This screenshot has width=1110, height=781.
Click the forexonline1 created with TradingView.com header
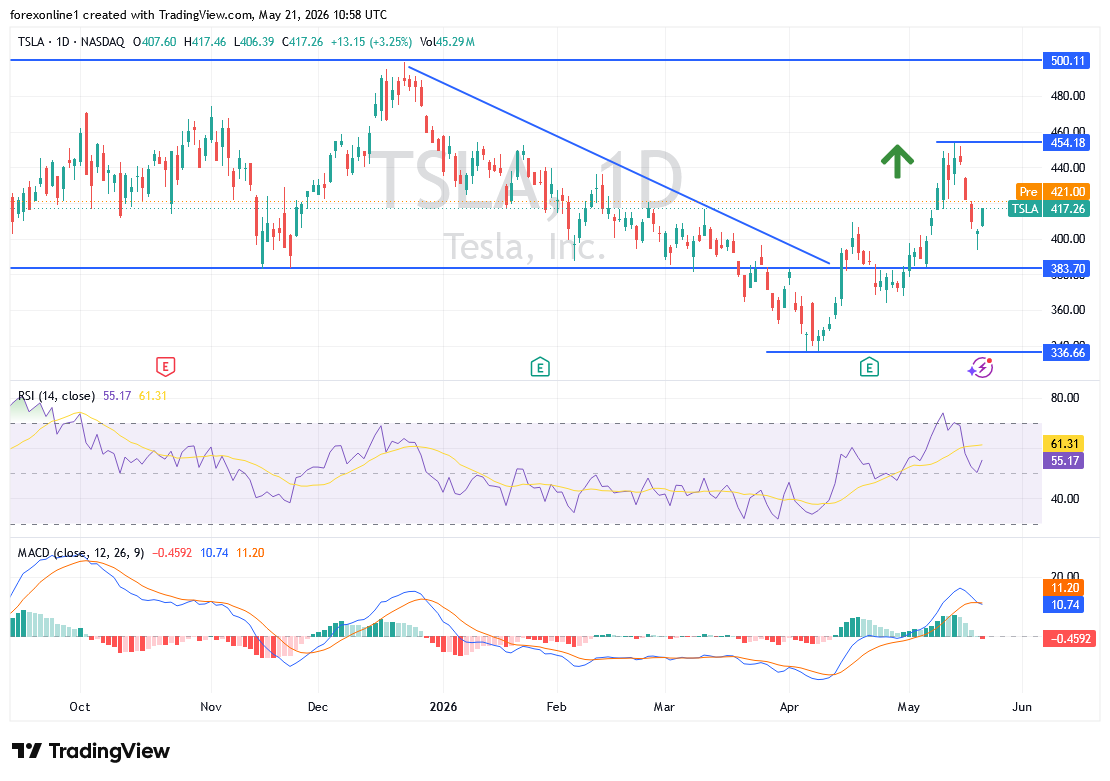click(x=198, y=15)
